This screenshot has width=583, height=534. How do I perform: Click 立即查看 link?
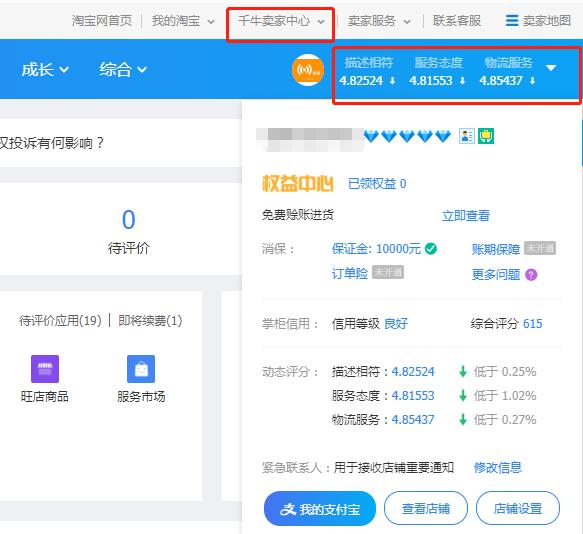[466, 216]
